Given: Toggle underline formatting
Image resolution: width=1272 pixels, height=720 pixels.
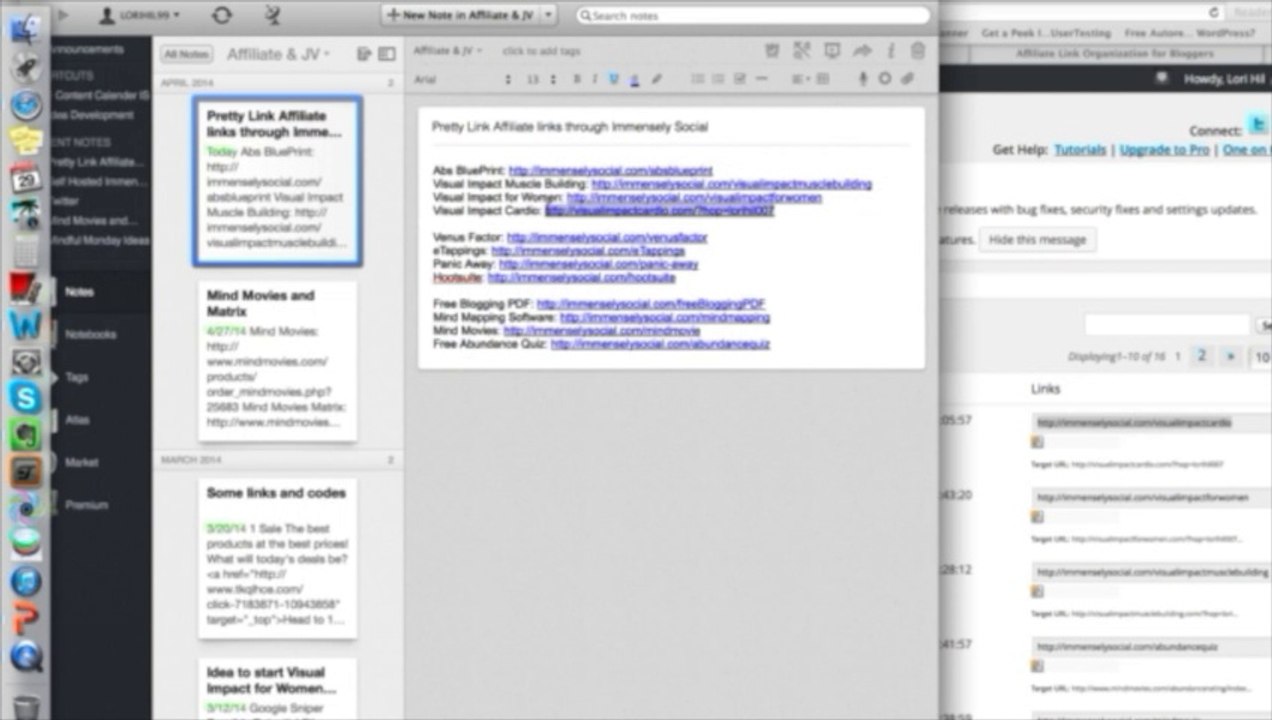Looking at the screenshot, I should coord(614,79).
